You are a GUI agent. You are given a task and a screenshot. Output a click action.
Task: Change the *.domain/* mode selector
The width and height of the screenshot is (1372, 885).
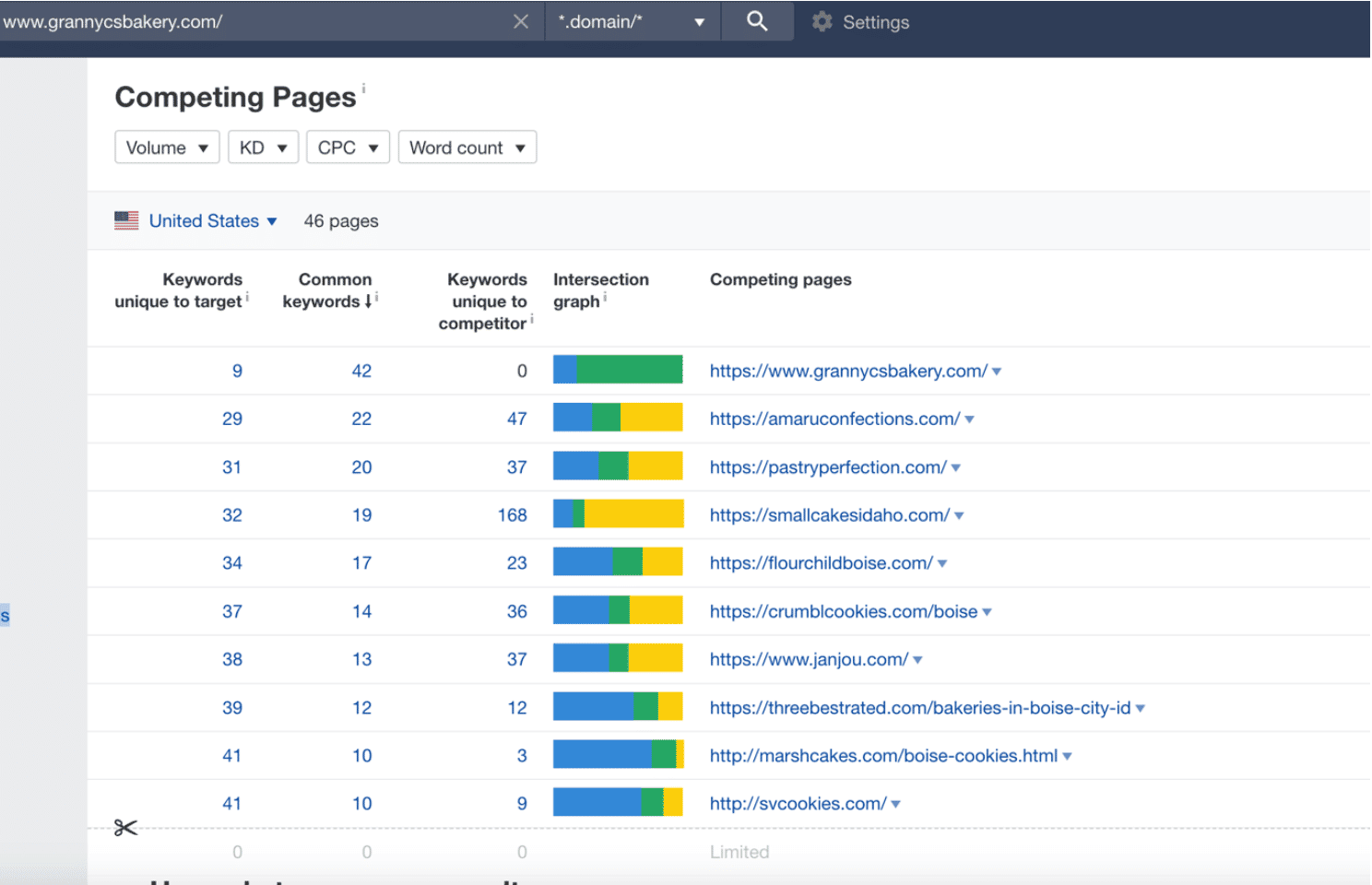632,22
